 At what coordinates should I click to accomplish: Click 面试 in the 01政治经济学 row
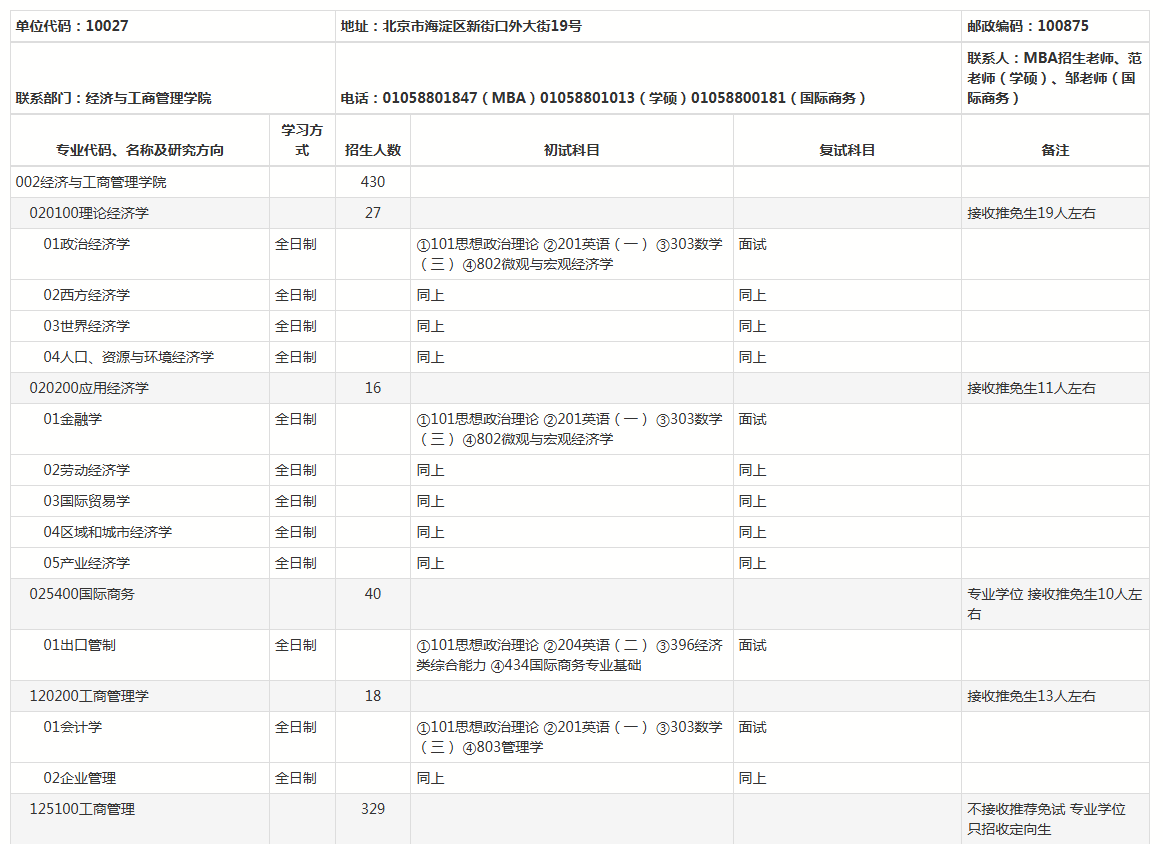coord(752,244)
